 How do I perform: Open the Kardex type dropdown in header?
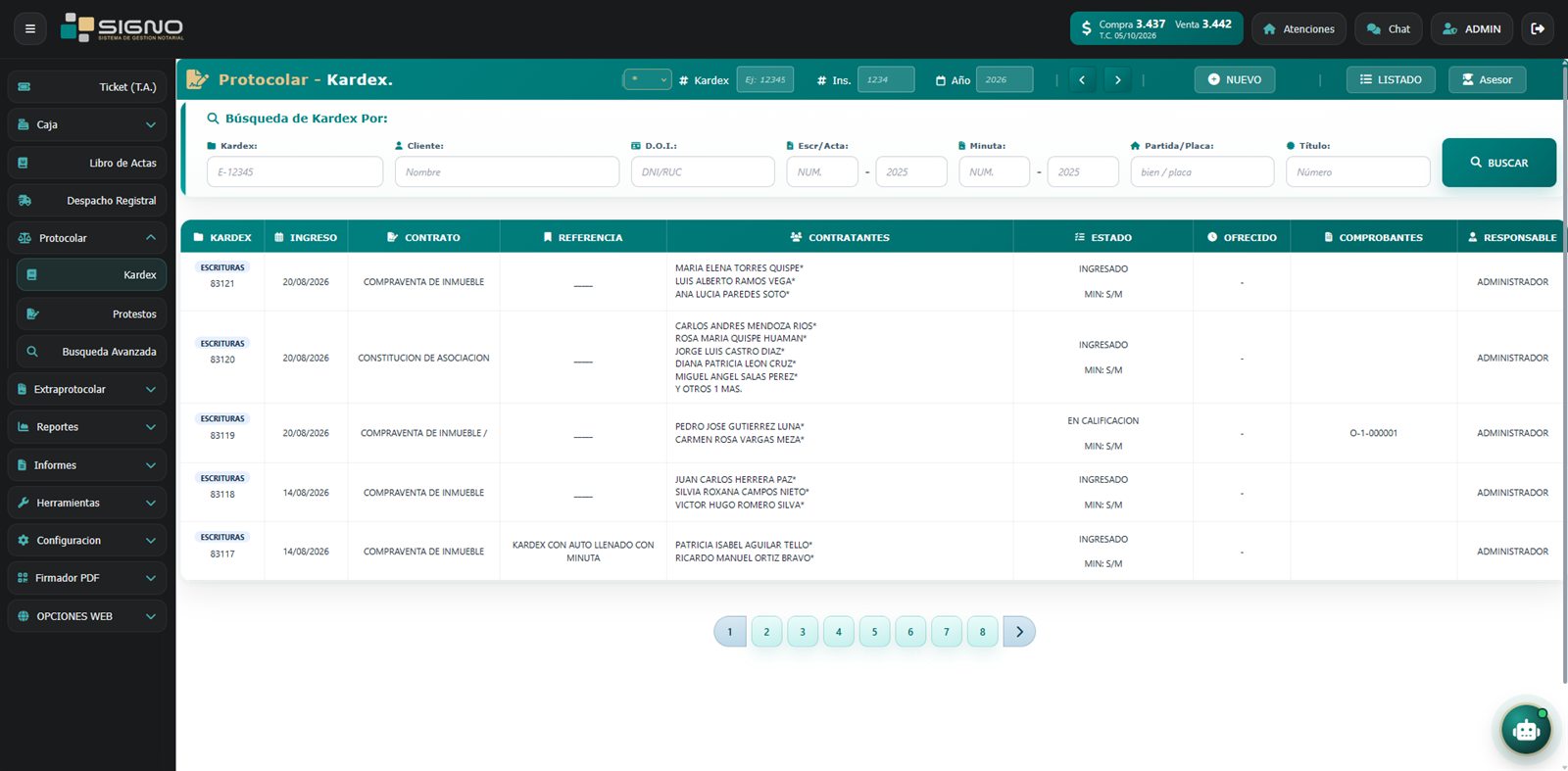[x=647, y=79]
